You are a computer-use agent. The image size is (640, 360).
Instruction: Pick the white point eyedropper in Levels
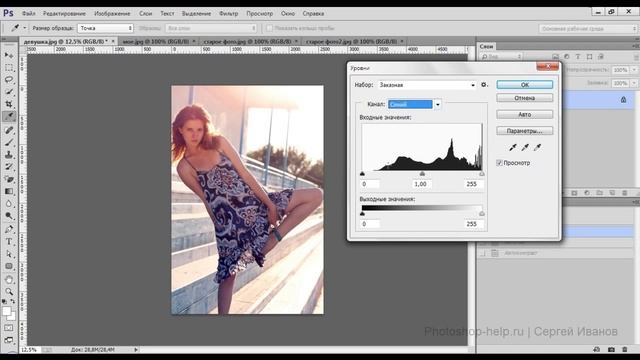538,147
